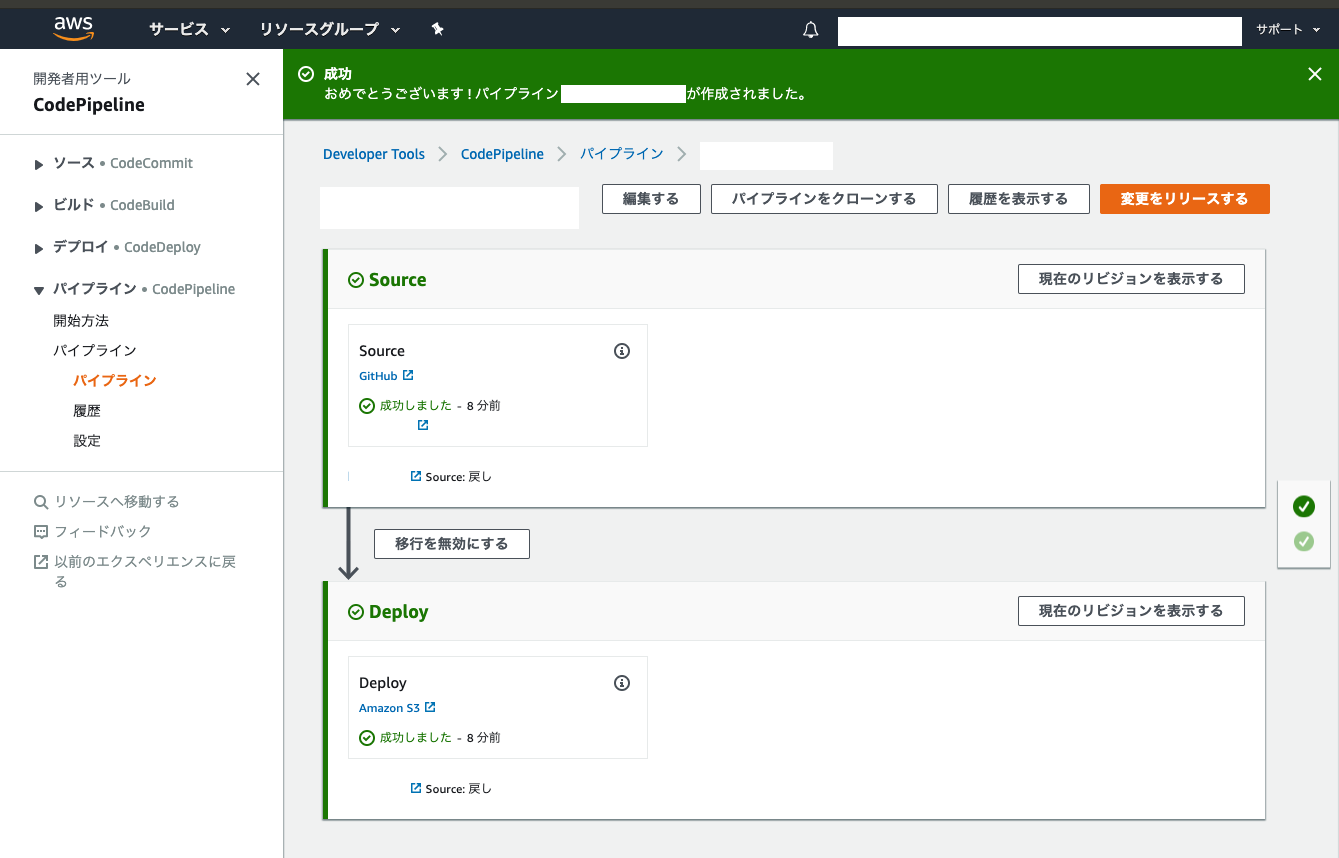Click the 履歴を表示する button

tap(1018, 199)
